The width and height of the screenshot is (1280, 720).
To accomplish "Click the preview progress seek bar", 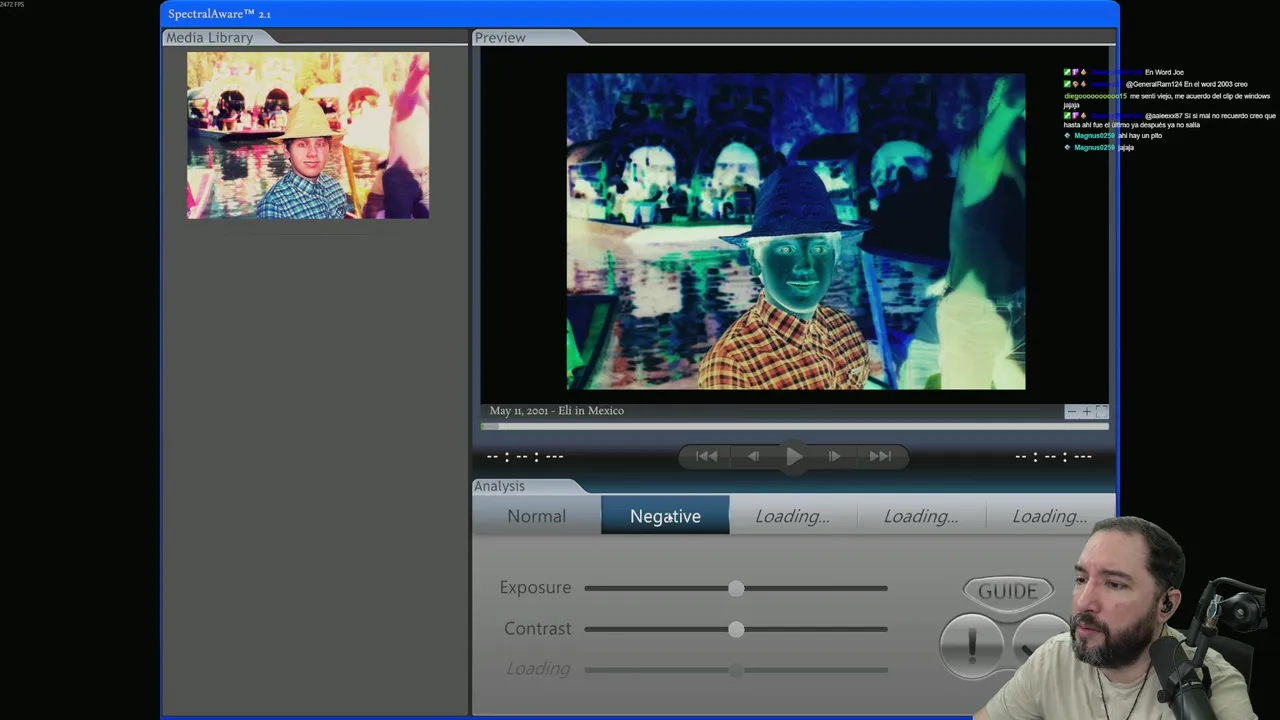I will click(795, 427).
